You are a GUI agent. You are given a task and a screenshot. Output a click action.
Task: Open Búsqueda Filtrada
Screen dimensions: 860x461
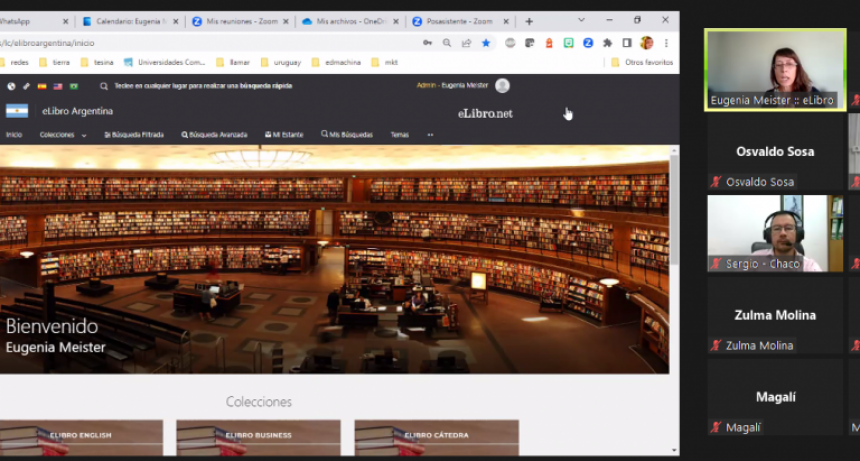click(134, 135)
